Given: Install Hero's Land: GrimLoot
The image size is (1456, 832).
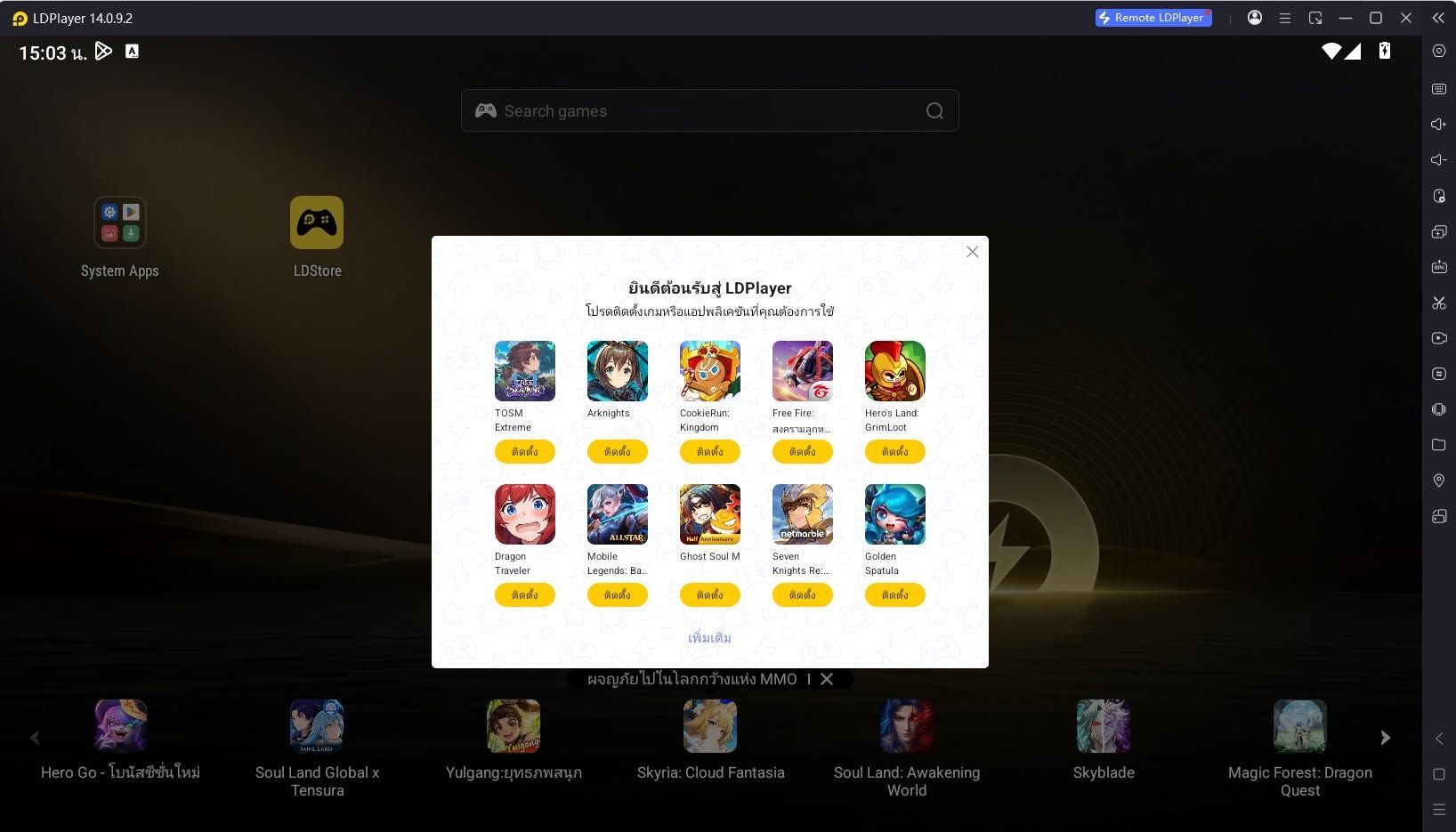Looking at the screenshot, I should point(895,452).
